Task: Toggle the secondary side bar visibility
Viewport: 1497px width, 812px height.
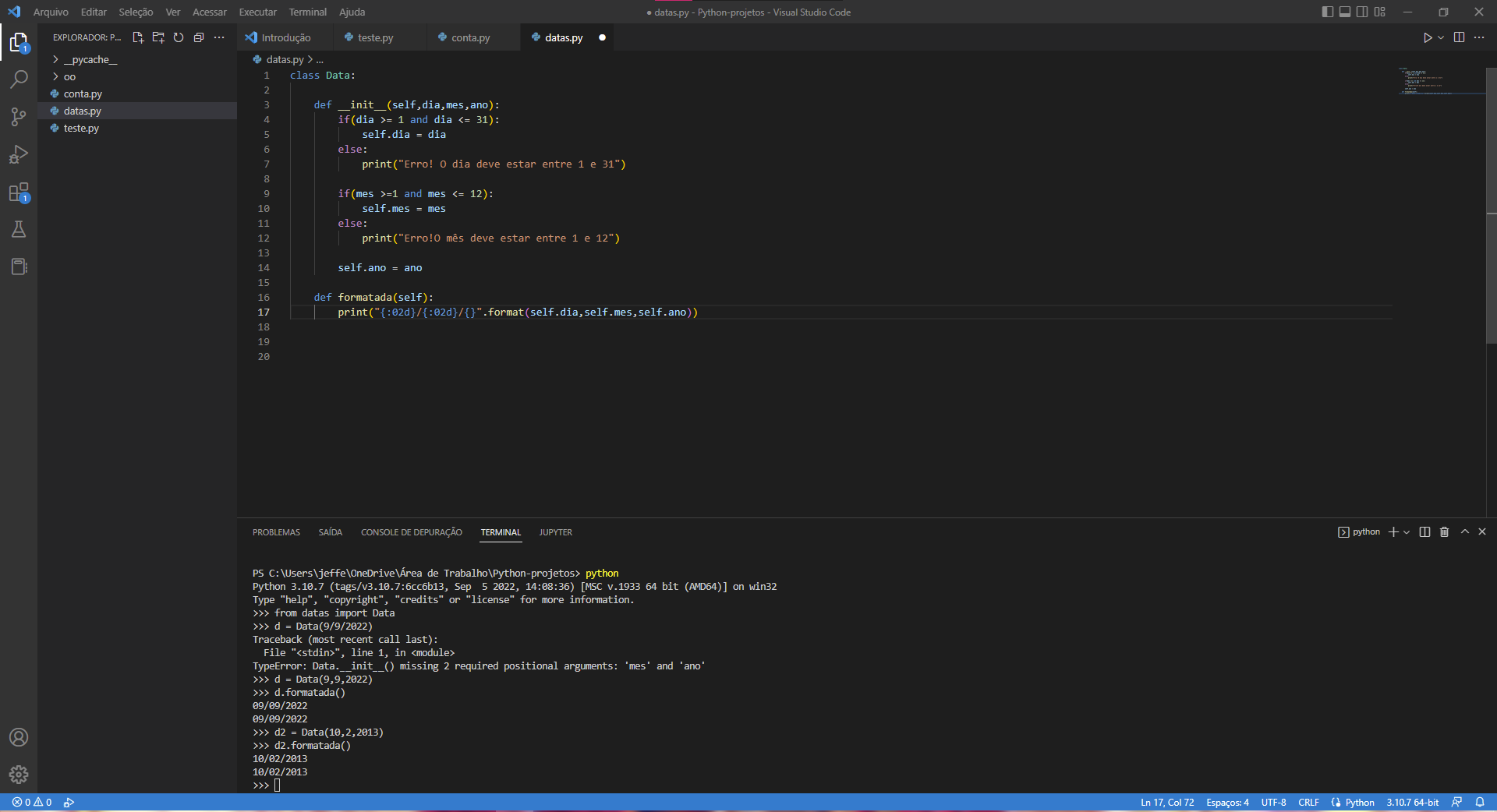Action: [x=1362, y=12]
